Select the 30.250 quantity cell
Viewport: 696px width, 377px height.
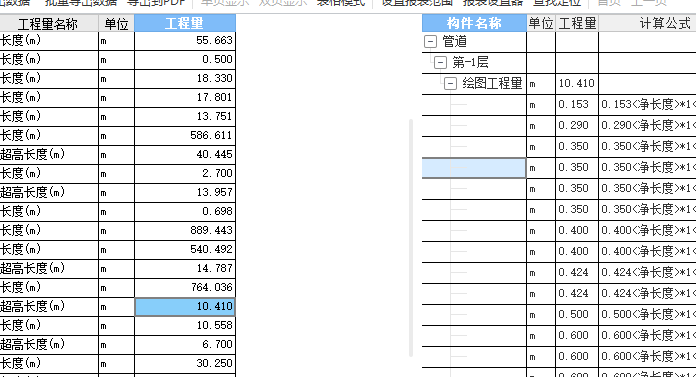(185, 363)
